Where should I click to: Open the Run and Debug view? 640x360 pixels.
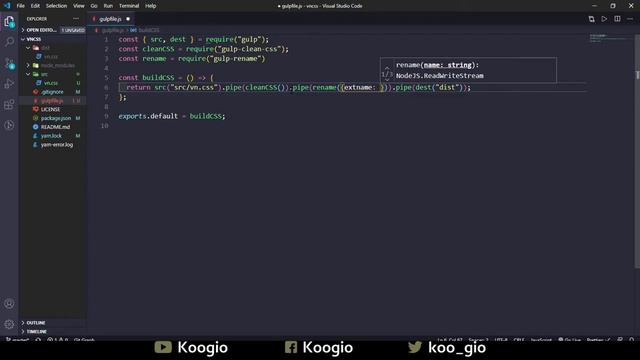click(9, 84)
